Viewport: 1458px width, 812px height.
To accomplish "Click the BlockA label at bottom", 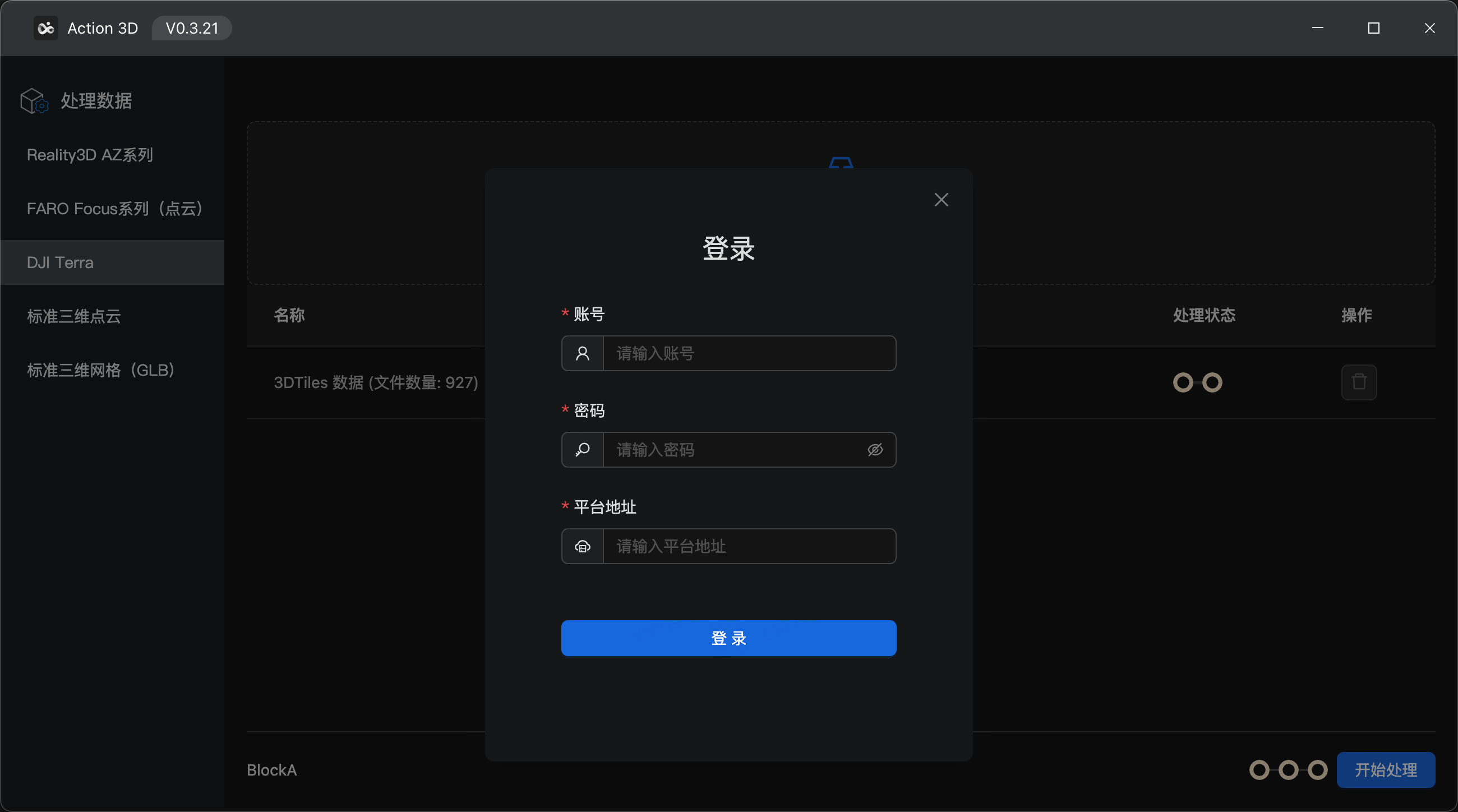I will [271, 769].
